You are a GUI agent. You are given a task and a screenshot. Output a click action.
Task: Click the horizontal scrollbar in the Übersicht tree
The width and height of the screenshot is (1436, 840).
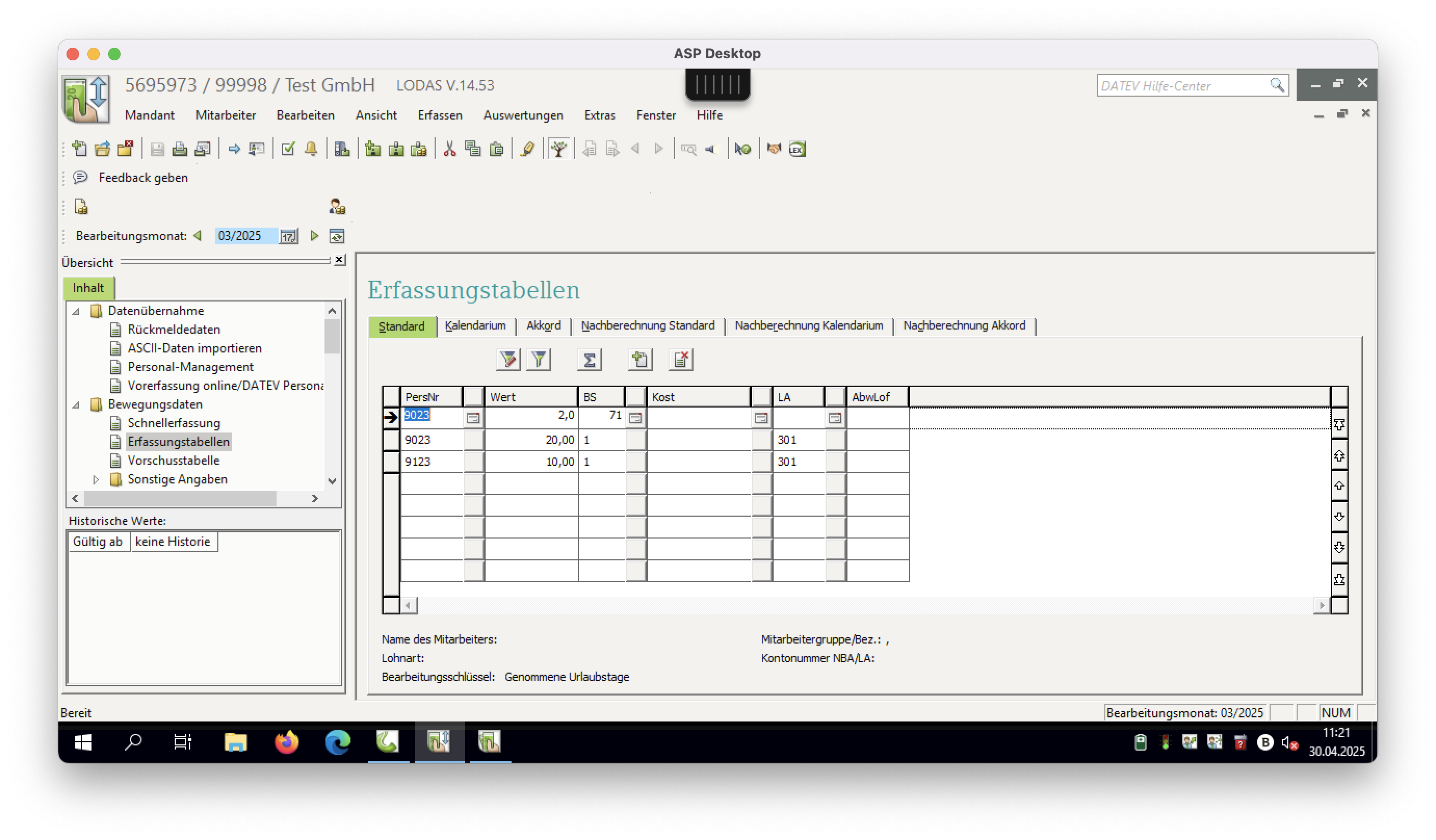(180, 498)
